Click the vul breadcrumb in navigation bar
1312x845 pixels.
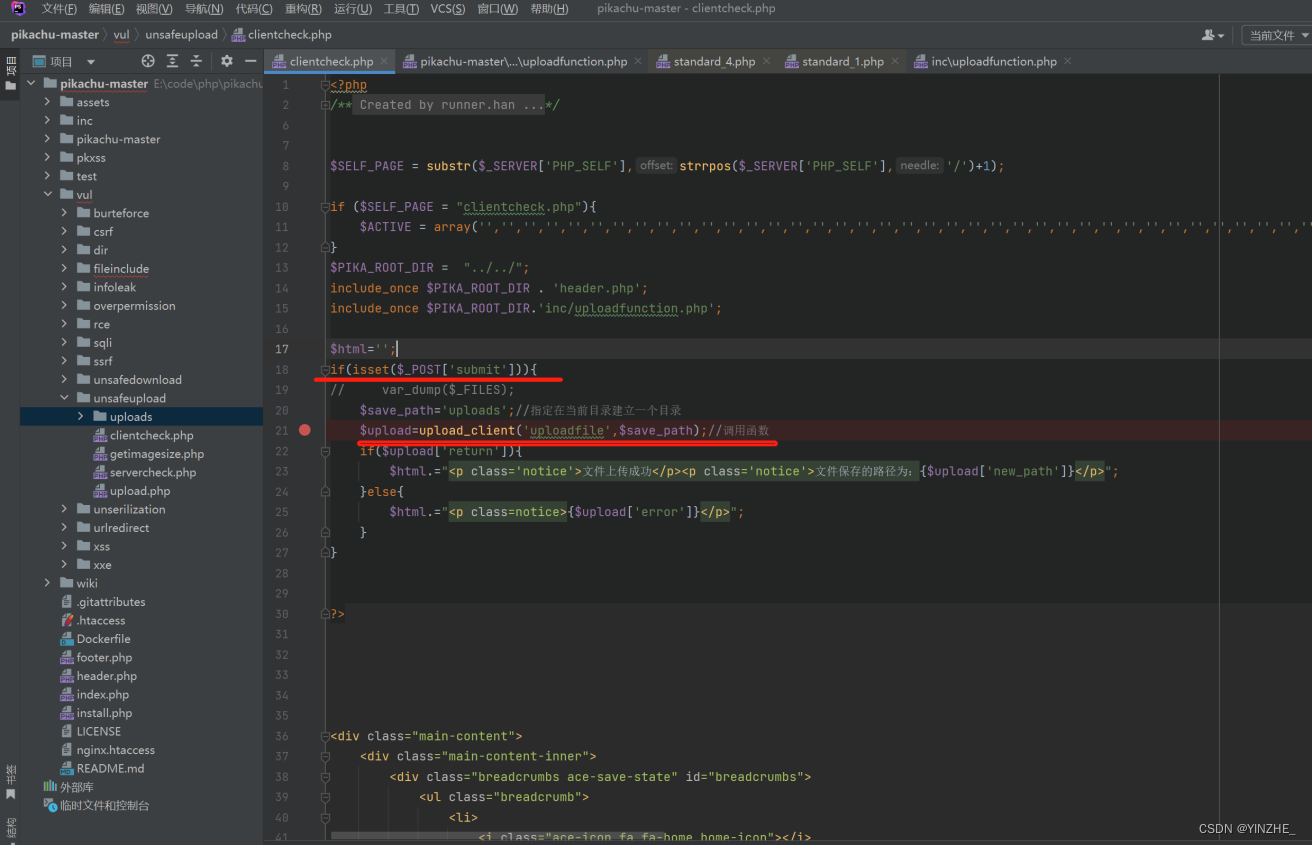click(121, 35)
